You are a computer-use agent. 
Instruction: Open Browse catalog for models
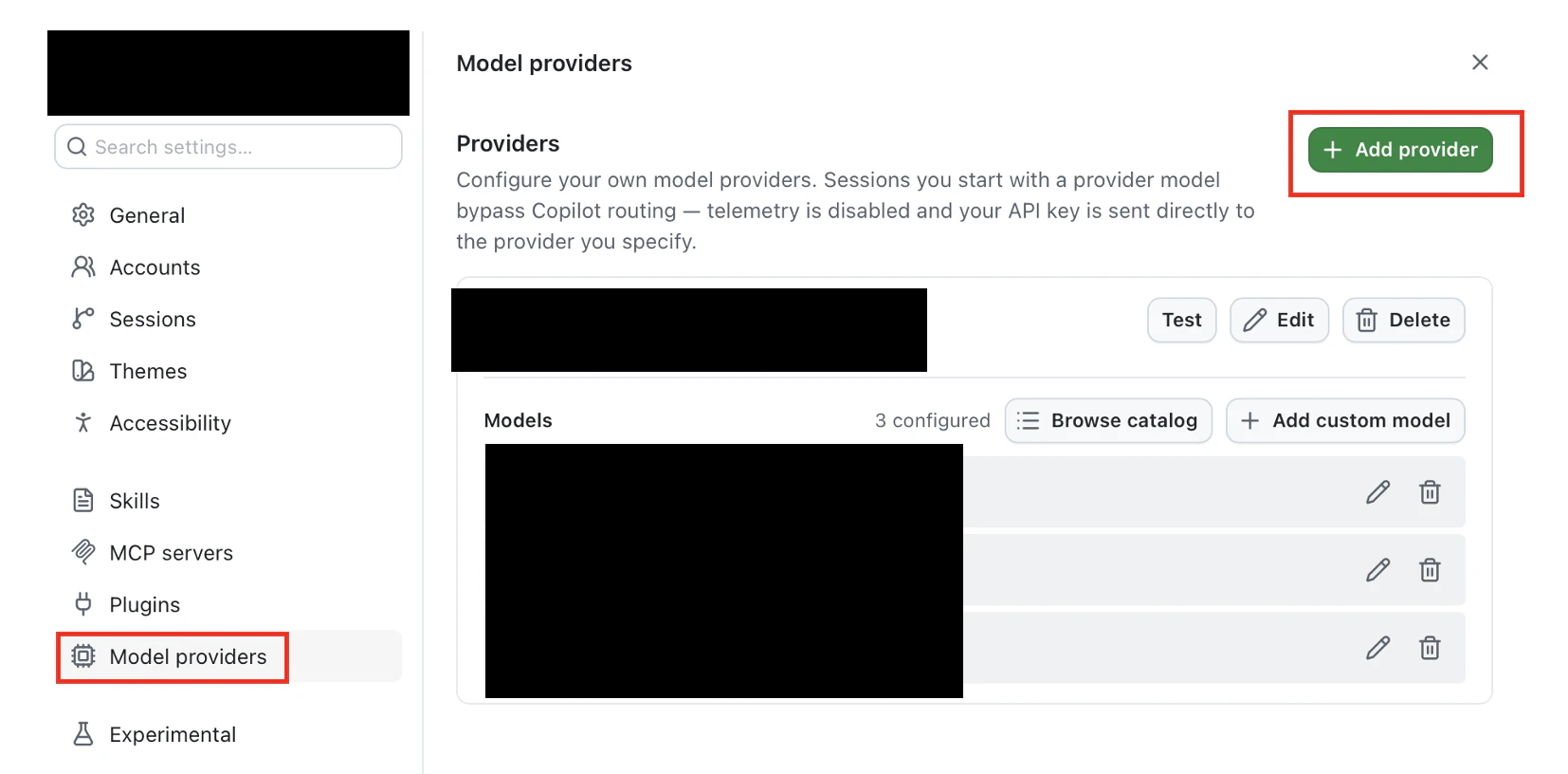(x=1108, y=421)
